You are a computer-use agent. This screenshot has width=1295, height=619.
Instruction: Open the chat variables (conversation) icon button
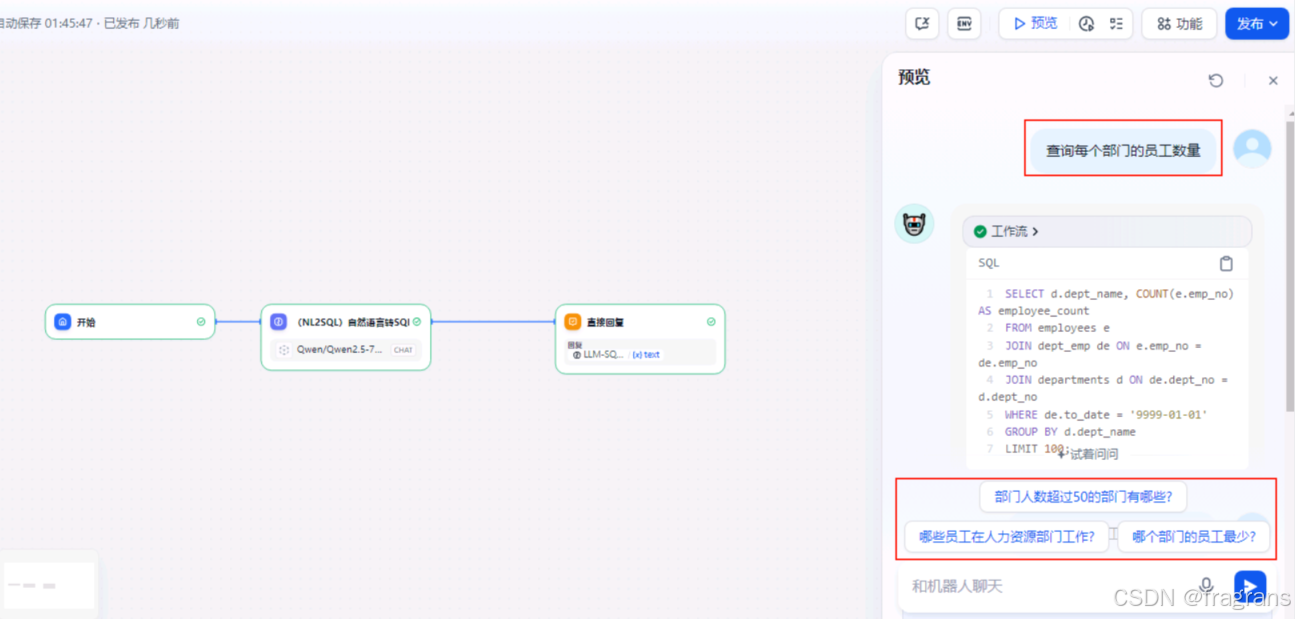point(922,23)
